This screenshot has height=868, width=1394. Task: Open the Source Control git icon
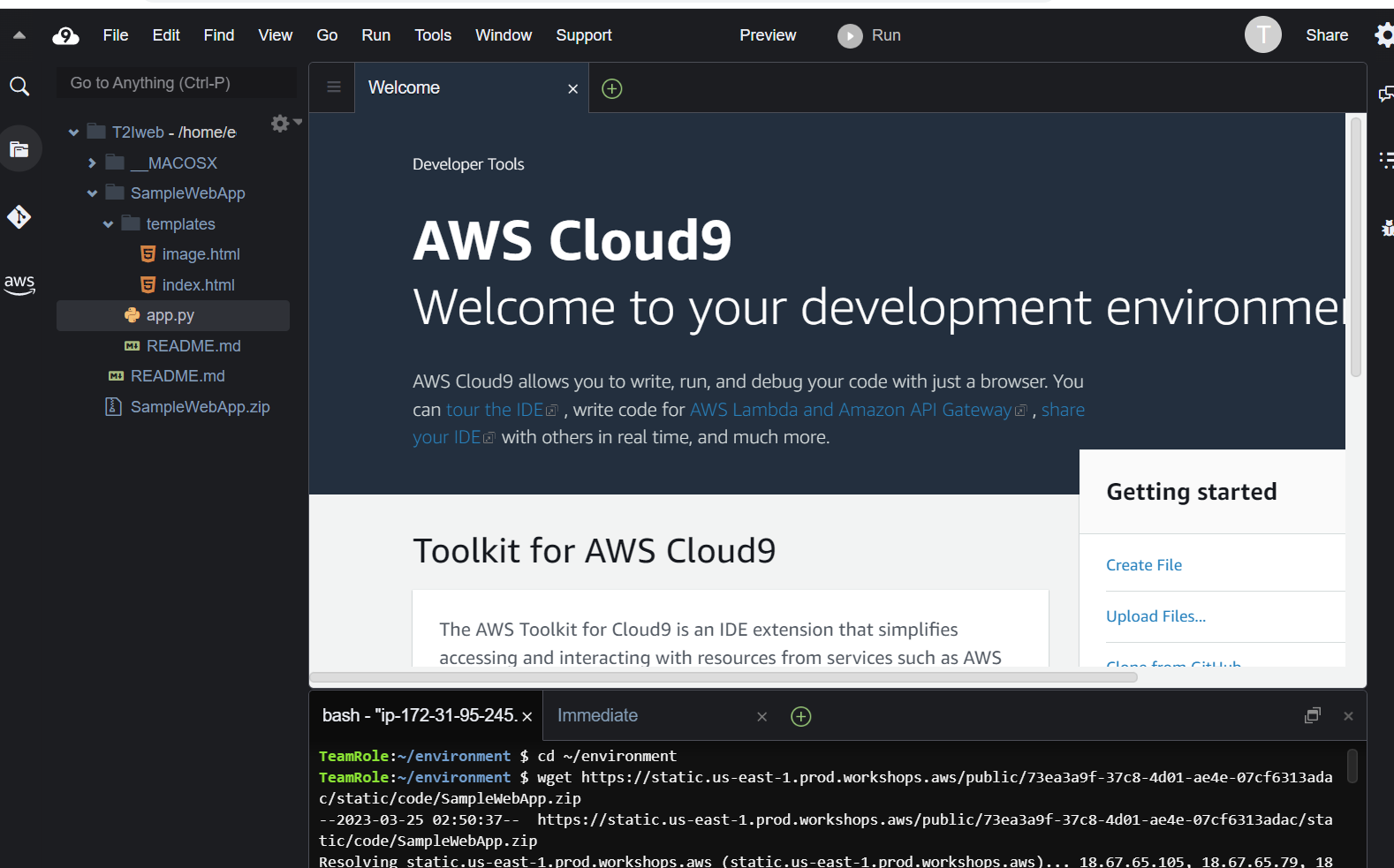[x=19, y=216]
